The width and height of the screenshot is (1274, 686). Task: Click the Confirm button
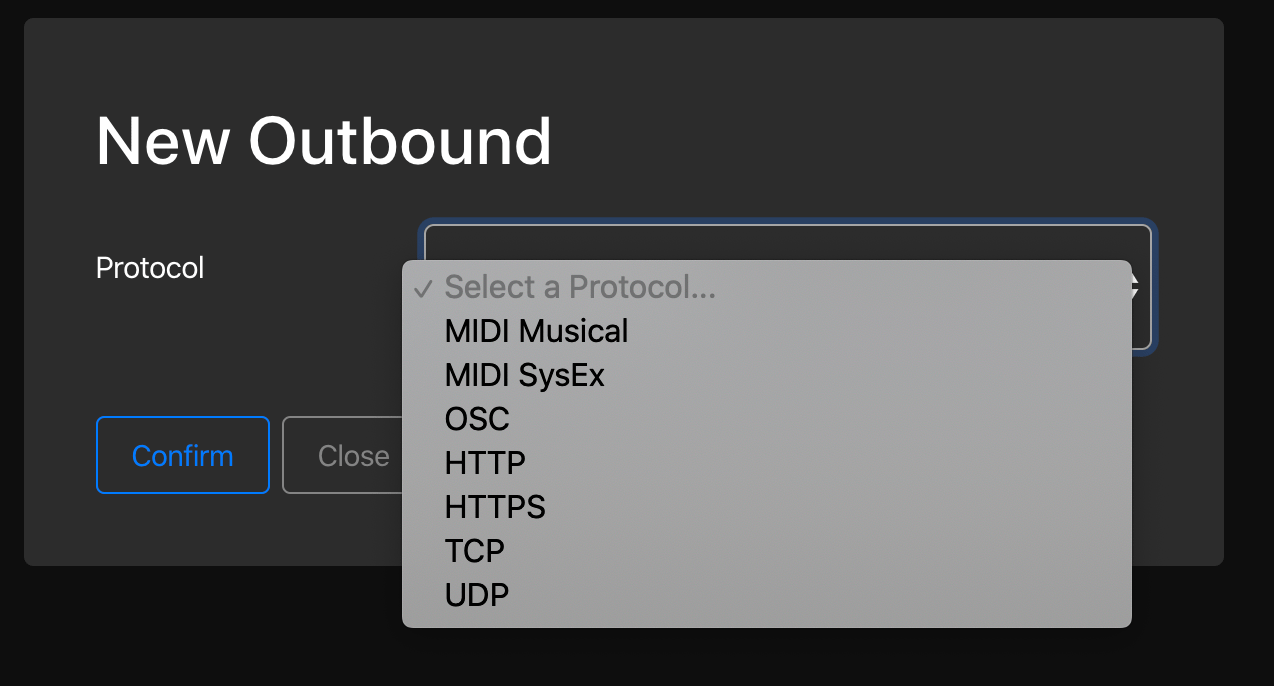point(183,456)
